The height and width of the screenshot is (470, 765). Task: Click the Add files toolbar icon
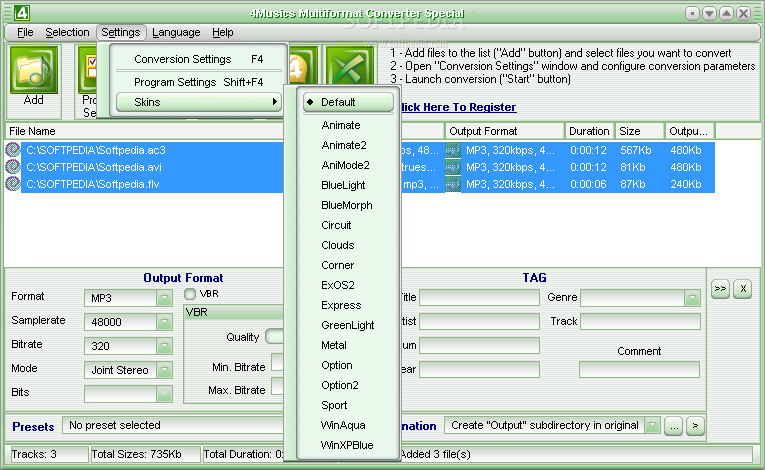(34, 70)
